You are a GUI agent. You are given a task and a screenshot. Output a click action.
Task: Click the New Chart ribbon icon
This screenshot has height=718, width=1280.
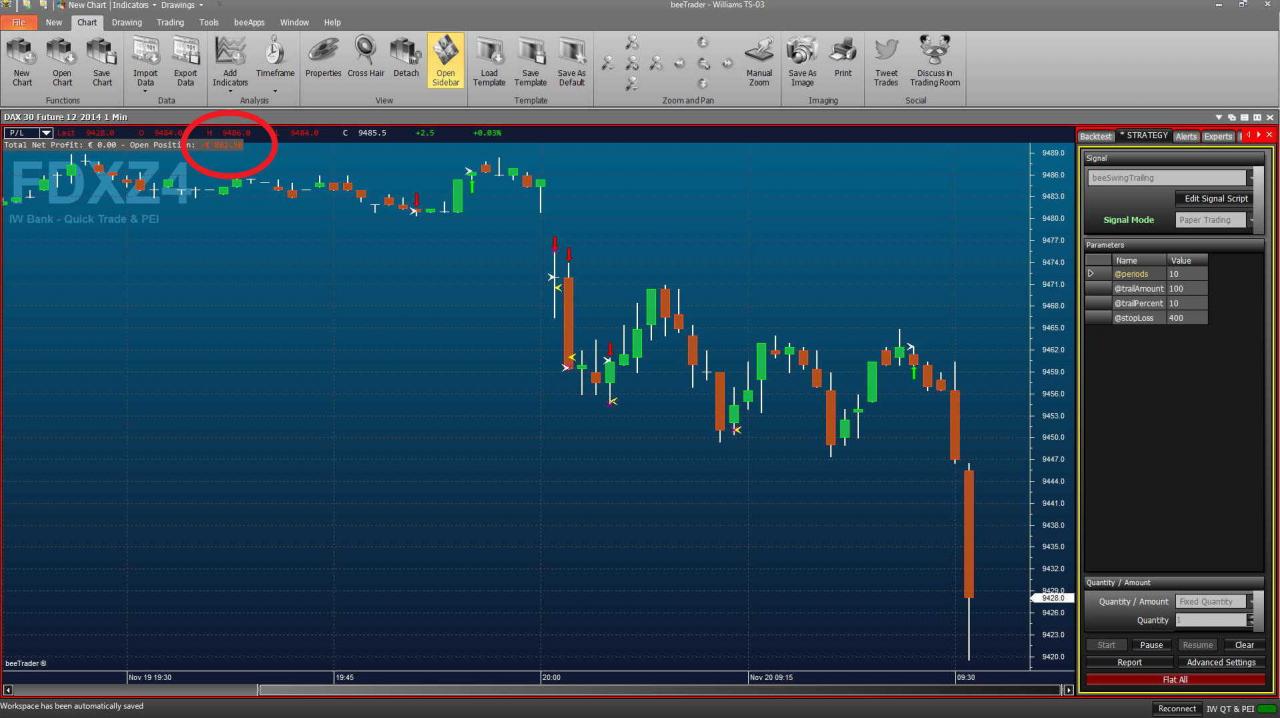(22, 62)
